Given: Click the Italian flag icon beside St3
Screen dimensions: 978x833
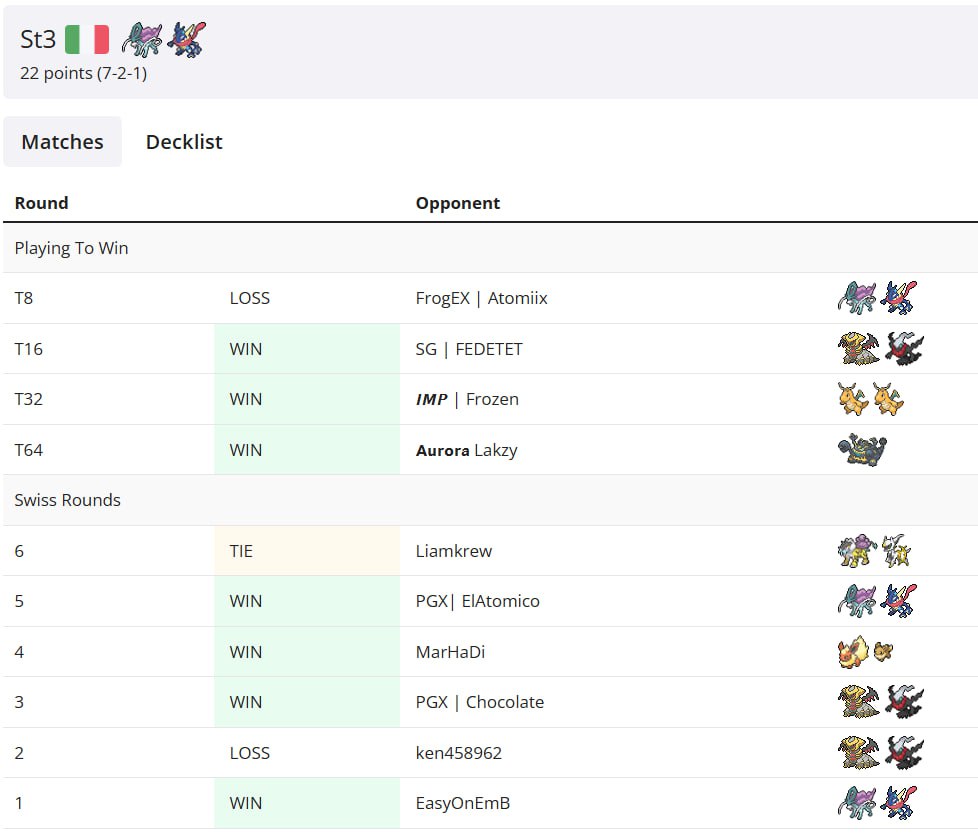Looking at the screenshot, I should (x=87, y=39).
